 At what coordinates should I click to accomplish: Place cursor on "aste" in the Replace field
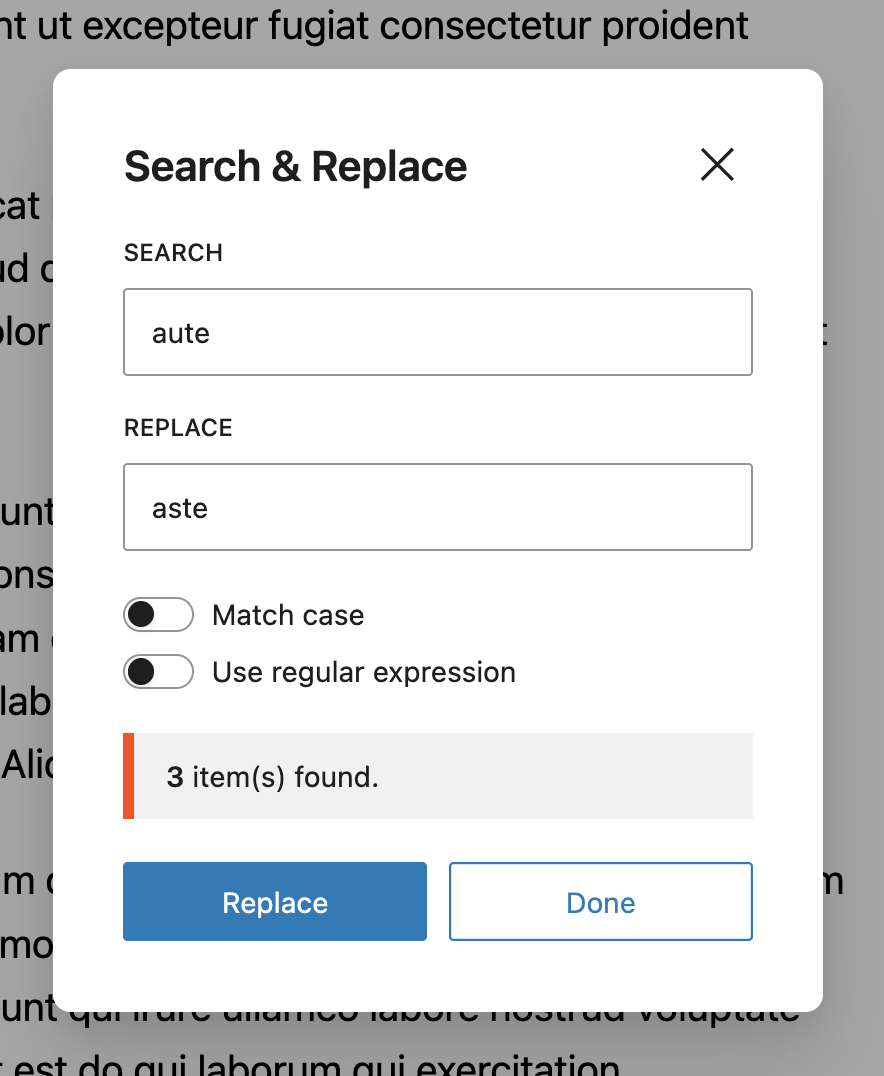[x=180, y=508]
